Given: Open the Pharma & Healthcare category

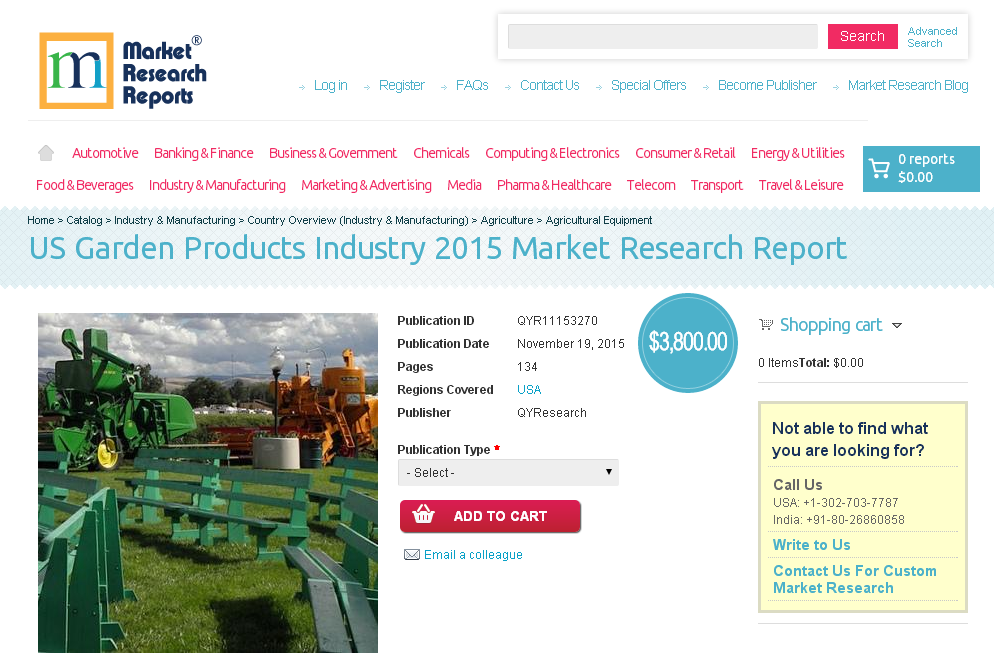Looking at the screenshot, I should point(553,185).
